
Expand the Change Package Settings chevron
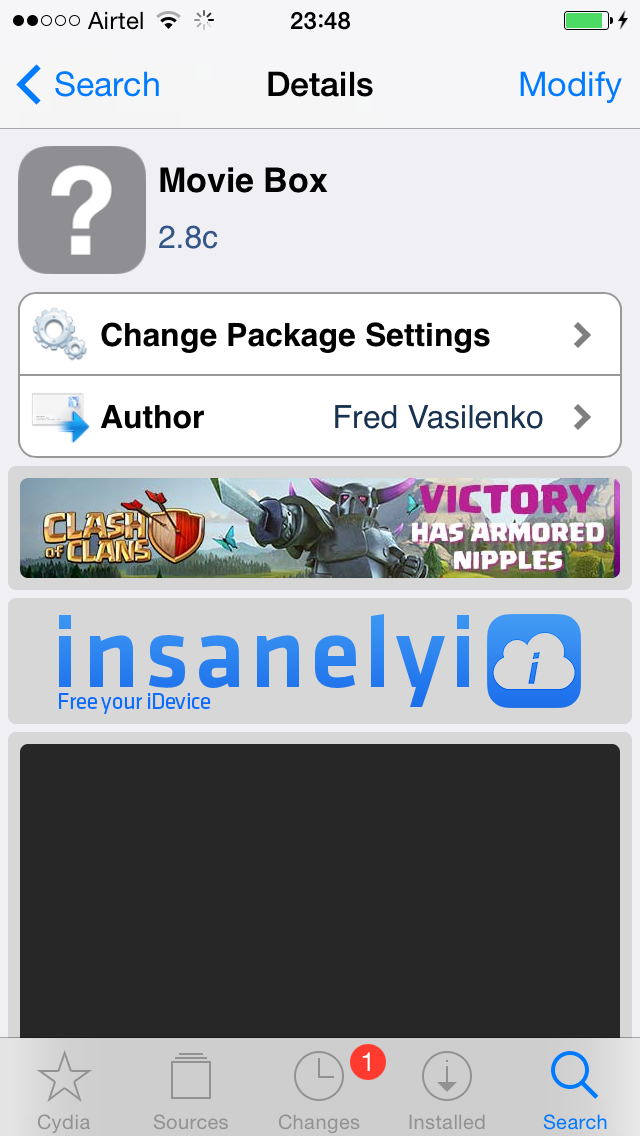[582, 335]
